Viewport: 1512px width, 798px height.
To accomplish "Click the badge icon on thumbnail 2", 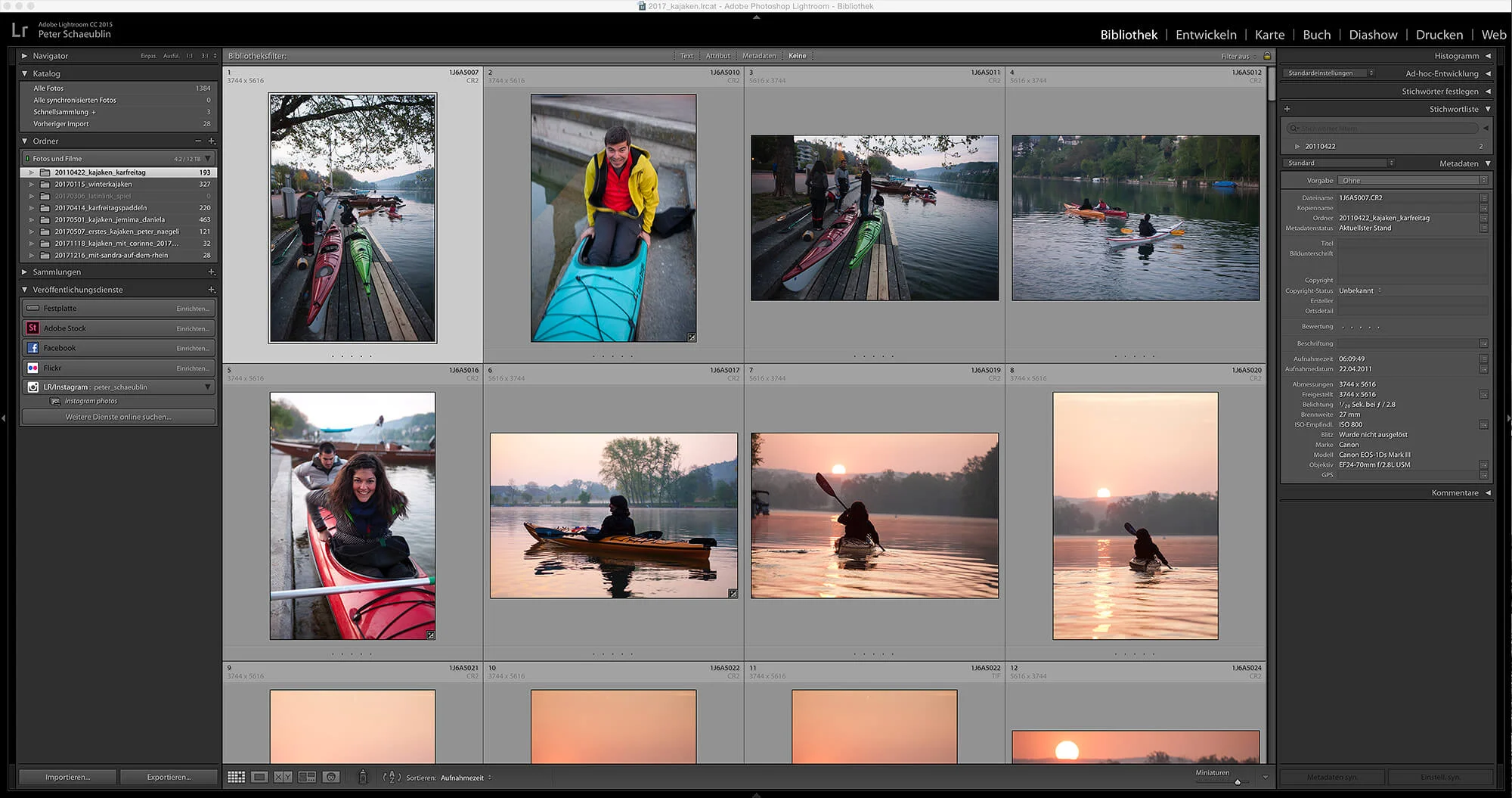I will pyautogui.click(x=691, y=337).
